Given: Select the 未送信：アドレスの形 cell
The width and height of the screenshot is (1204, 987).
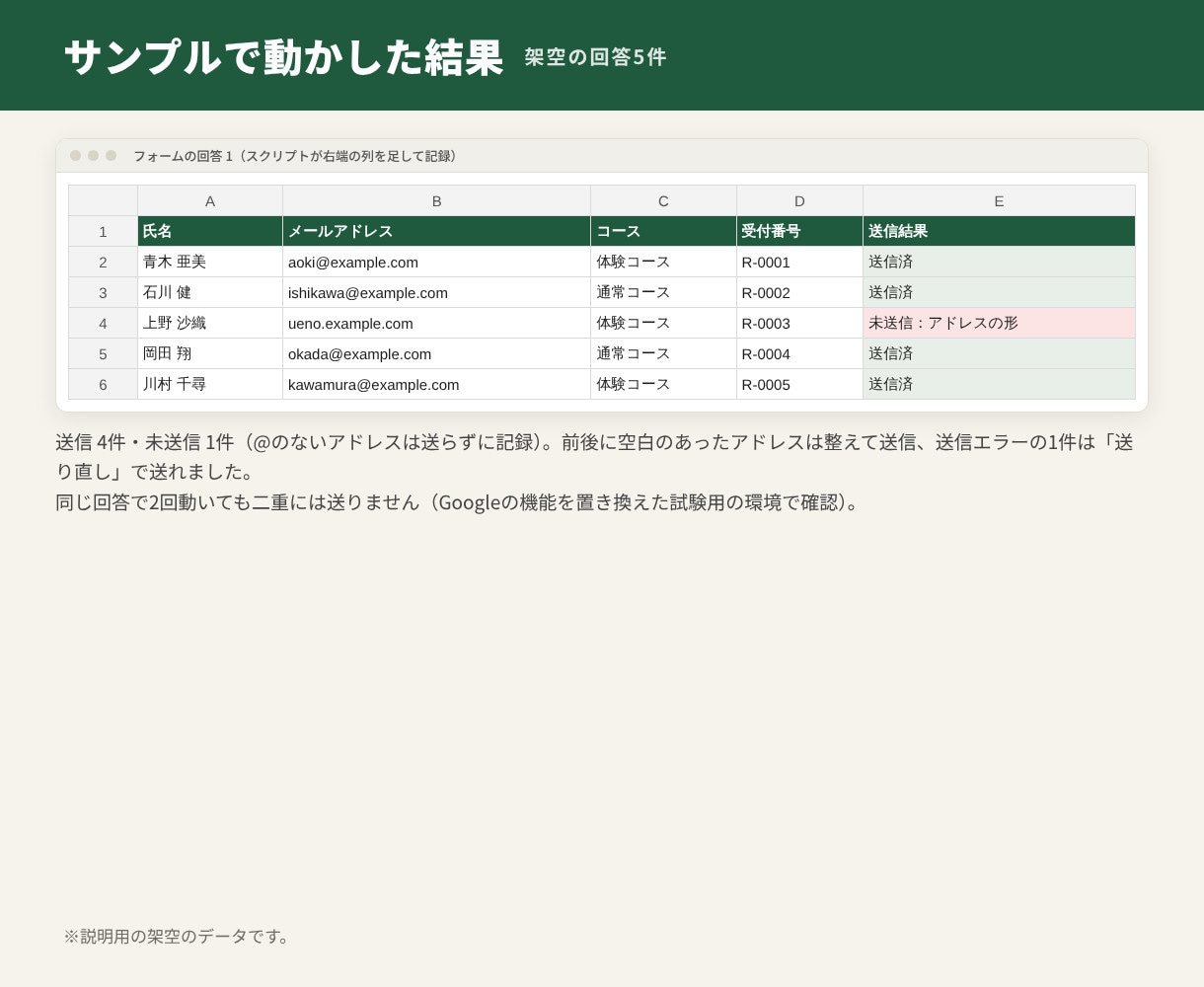Looking at the screenshot, I should (1000, 323).
